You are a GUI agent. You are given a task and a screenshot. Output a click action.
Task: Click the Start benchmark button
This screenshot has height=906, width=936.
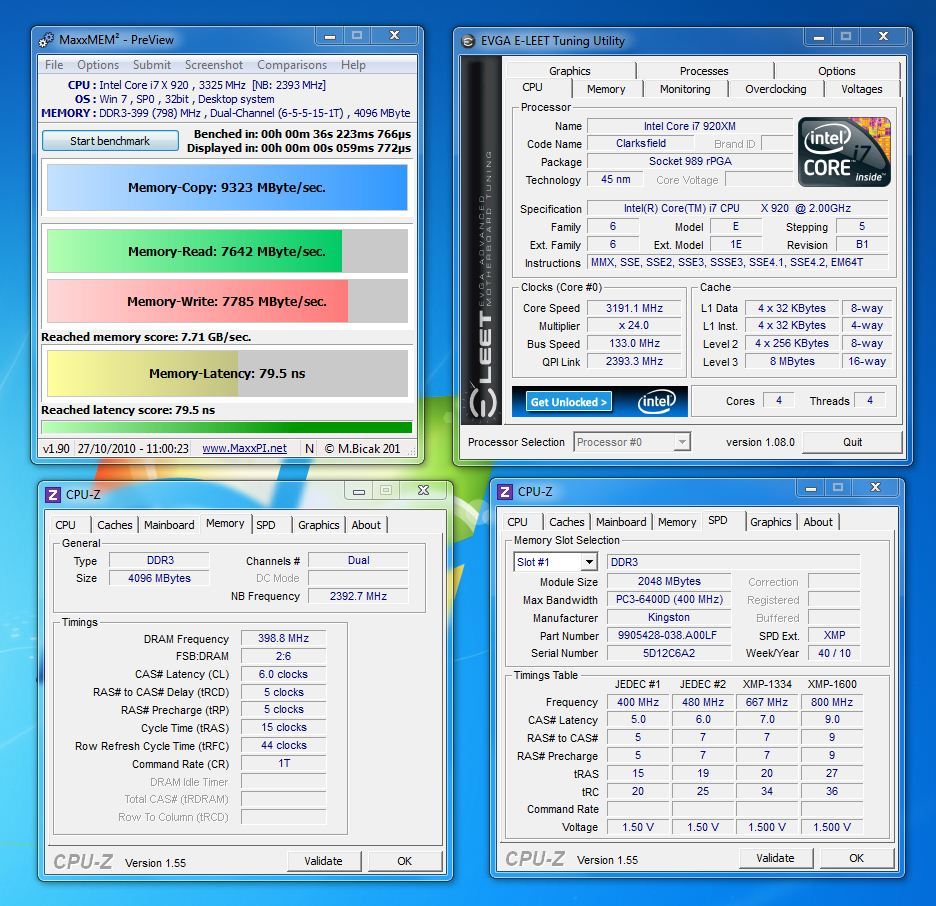pos(110,141)
